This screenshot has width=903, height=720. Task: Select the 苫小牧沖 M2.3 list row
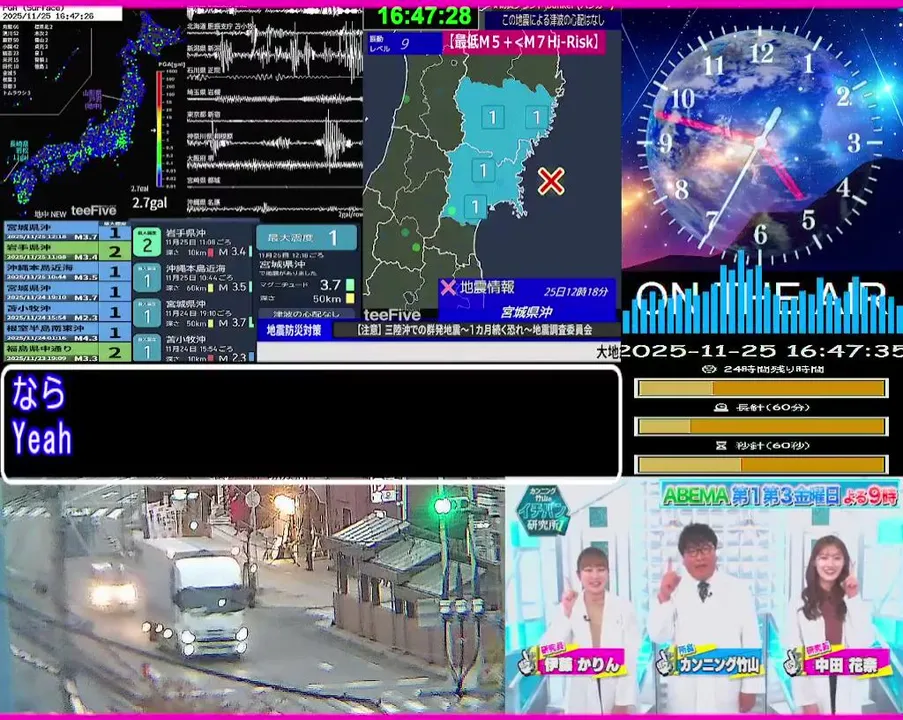(x=67, y=312)
